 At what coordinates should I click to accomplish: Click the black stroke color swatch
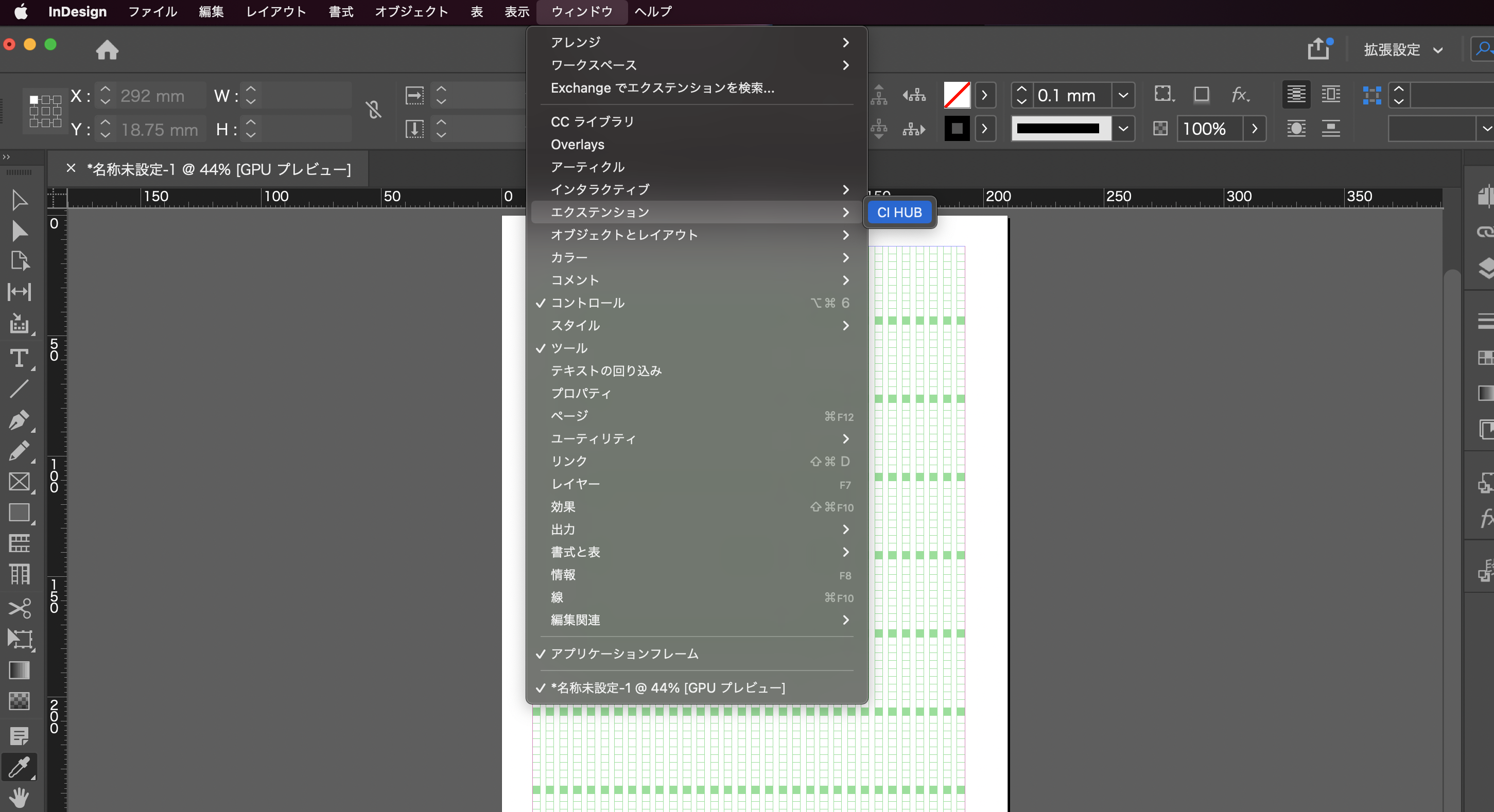(957, 129)
